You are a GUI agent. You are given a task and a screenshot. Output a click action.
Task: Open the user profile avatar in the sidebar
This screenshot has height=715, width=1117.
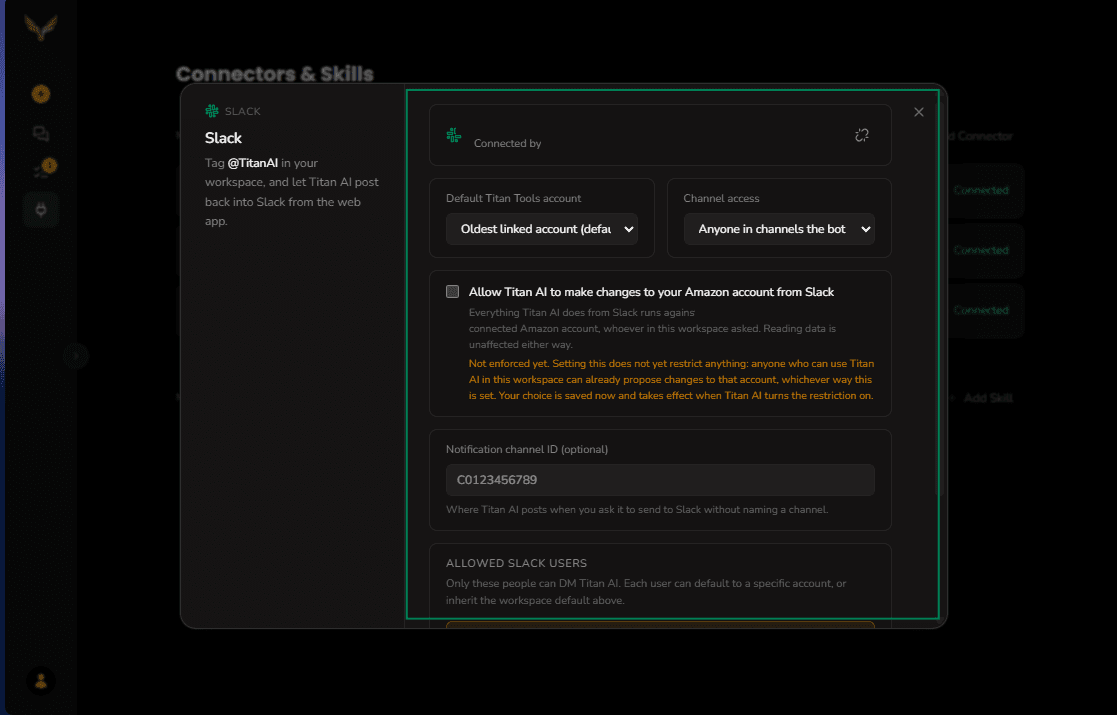point(41,681)
